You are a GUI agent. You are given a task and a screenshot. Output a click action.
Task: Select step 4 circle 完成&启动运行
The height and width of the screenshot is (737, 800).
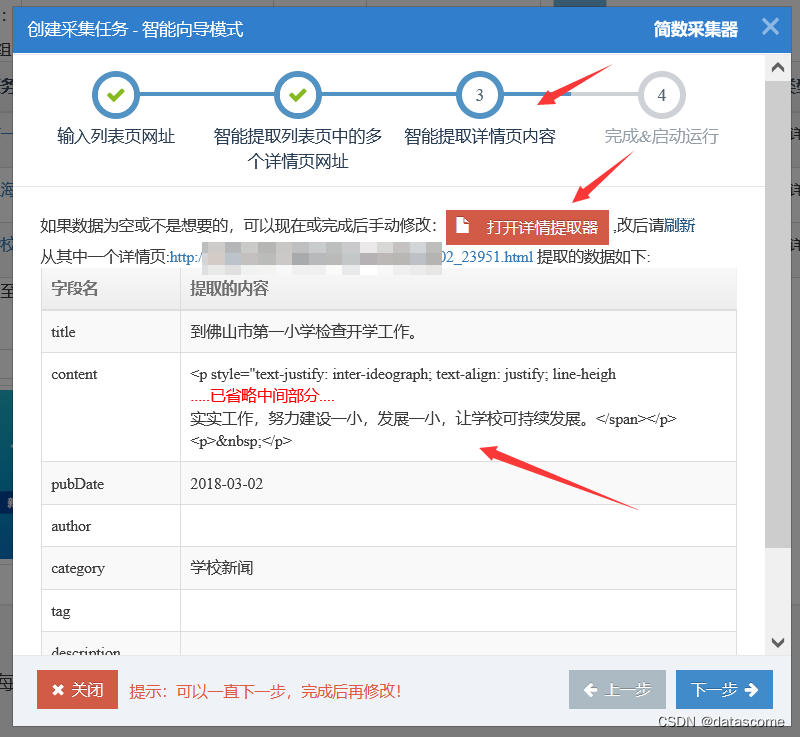[x=661, y=95]
